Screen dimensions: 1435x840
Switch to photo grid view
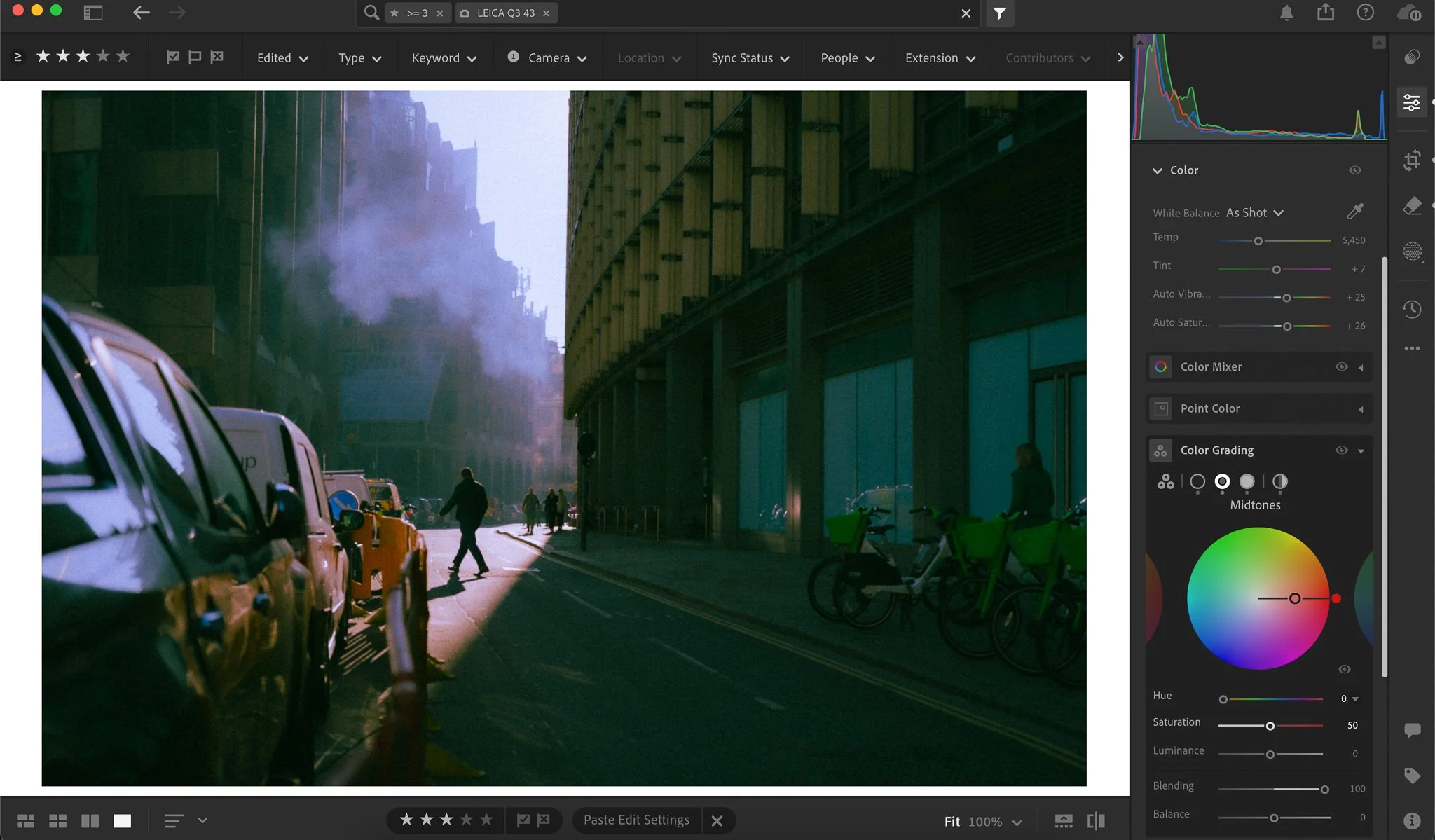pos(25,820)
